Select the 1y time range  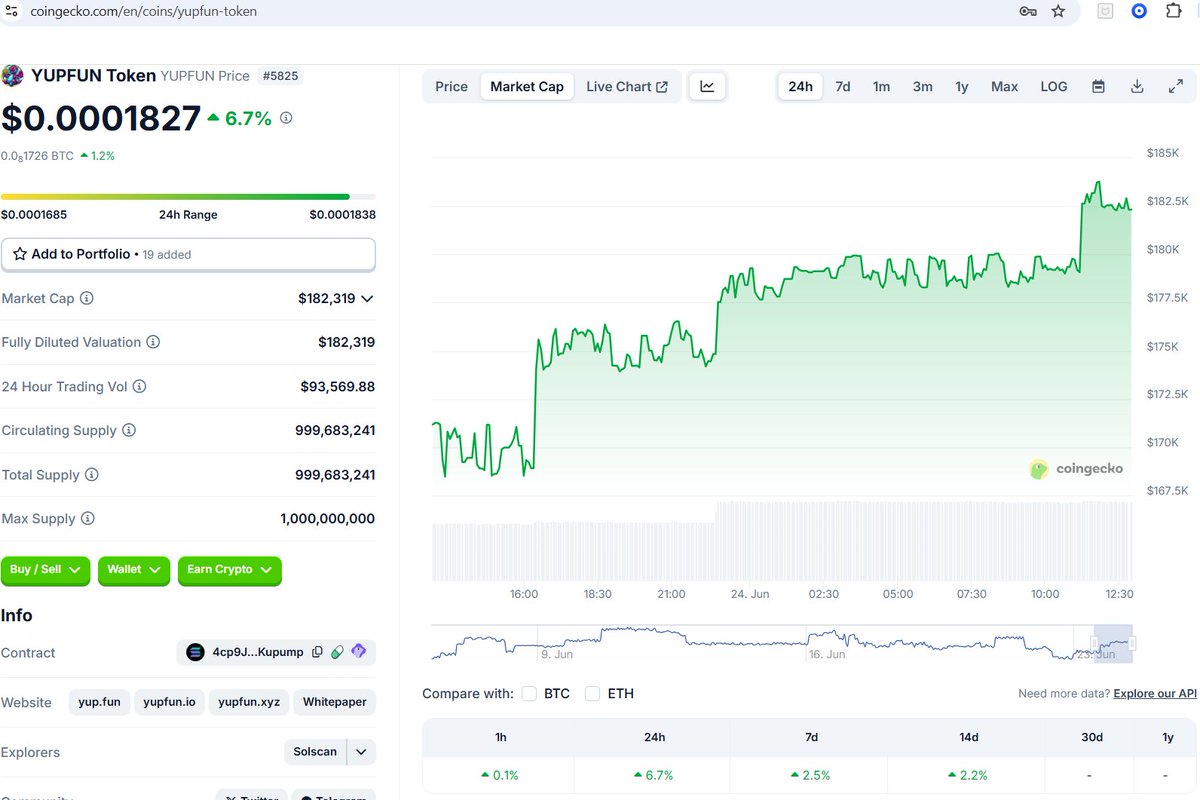(x=962, y=87)
